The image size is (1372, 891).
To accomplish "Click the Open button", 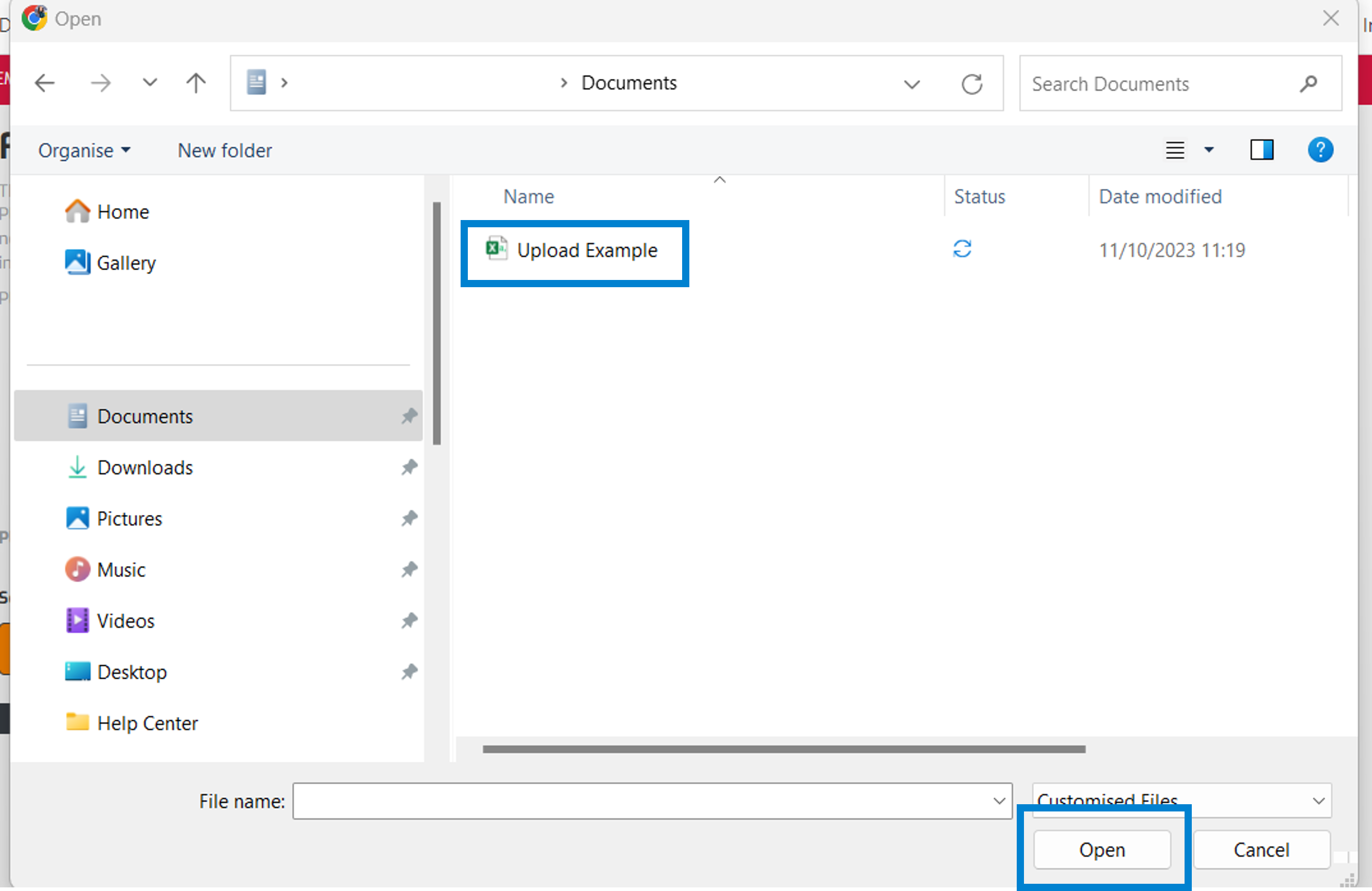I will coord(1101,850).
